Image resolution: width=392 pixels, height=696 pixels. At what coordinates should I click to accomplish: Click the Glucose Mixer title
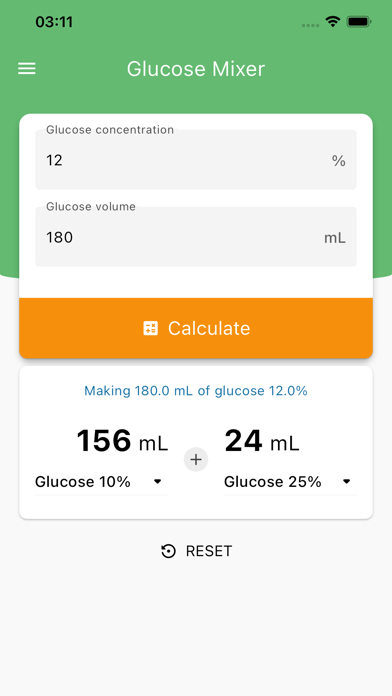pyautogui.click(x=196, y=69)
